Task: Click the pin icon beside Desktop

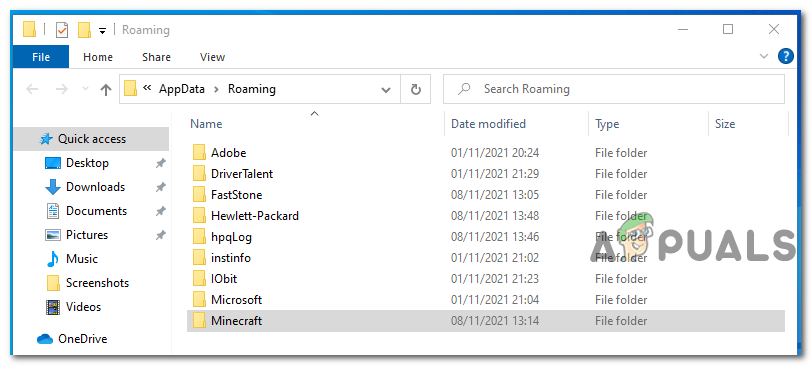Action: (161, 164)
